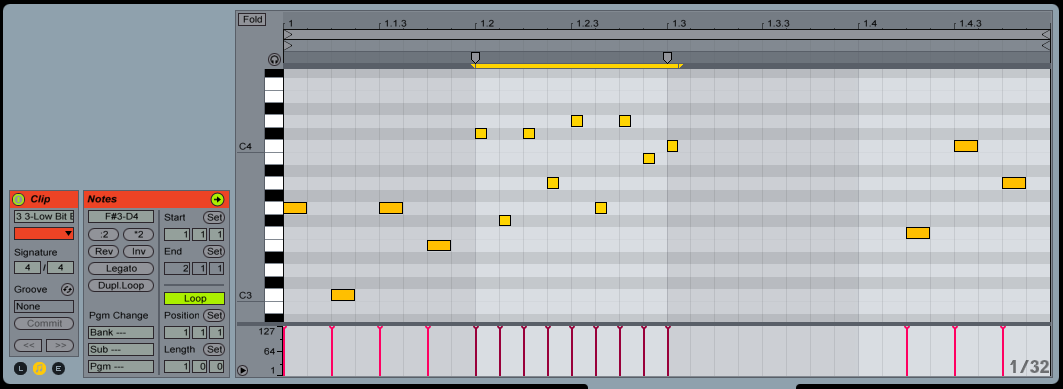Click the C3 piano key

pos(274,295)
